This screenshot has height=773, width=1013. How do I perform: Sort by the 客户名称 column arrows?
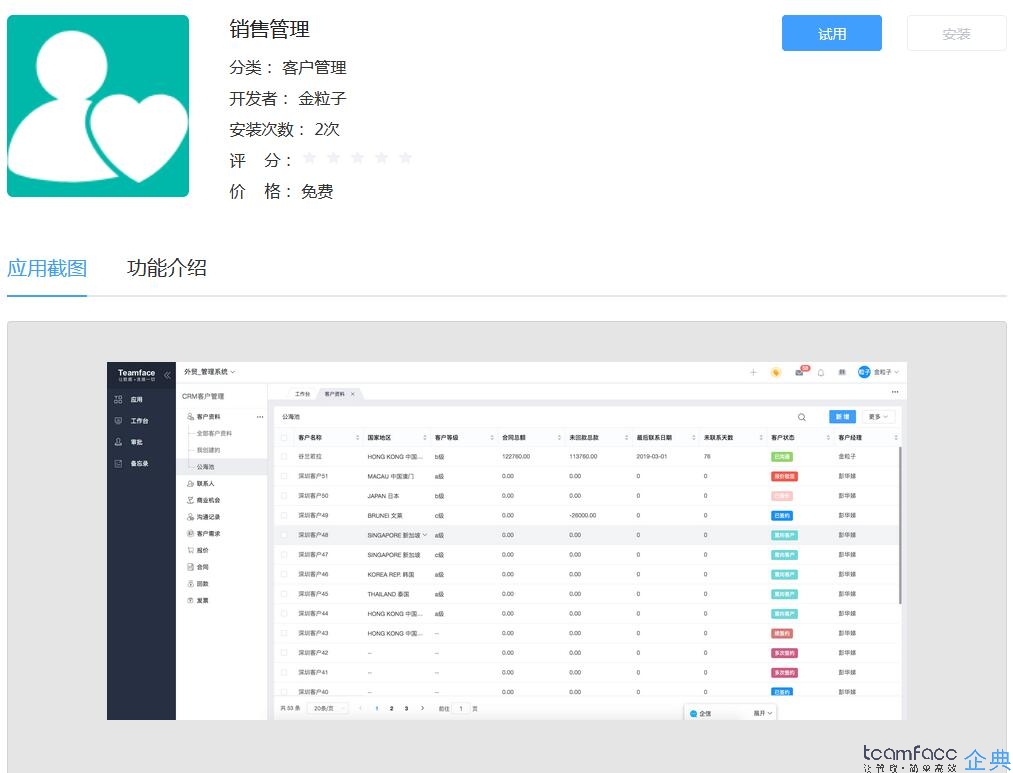[x=358, y=438]
